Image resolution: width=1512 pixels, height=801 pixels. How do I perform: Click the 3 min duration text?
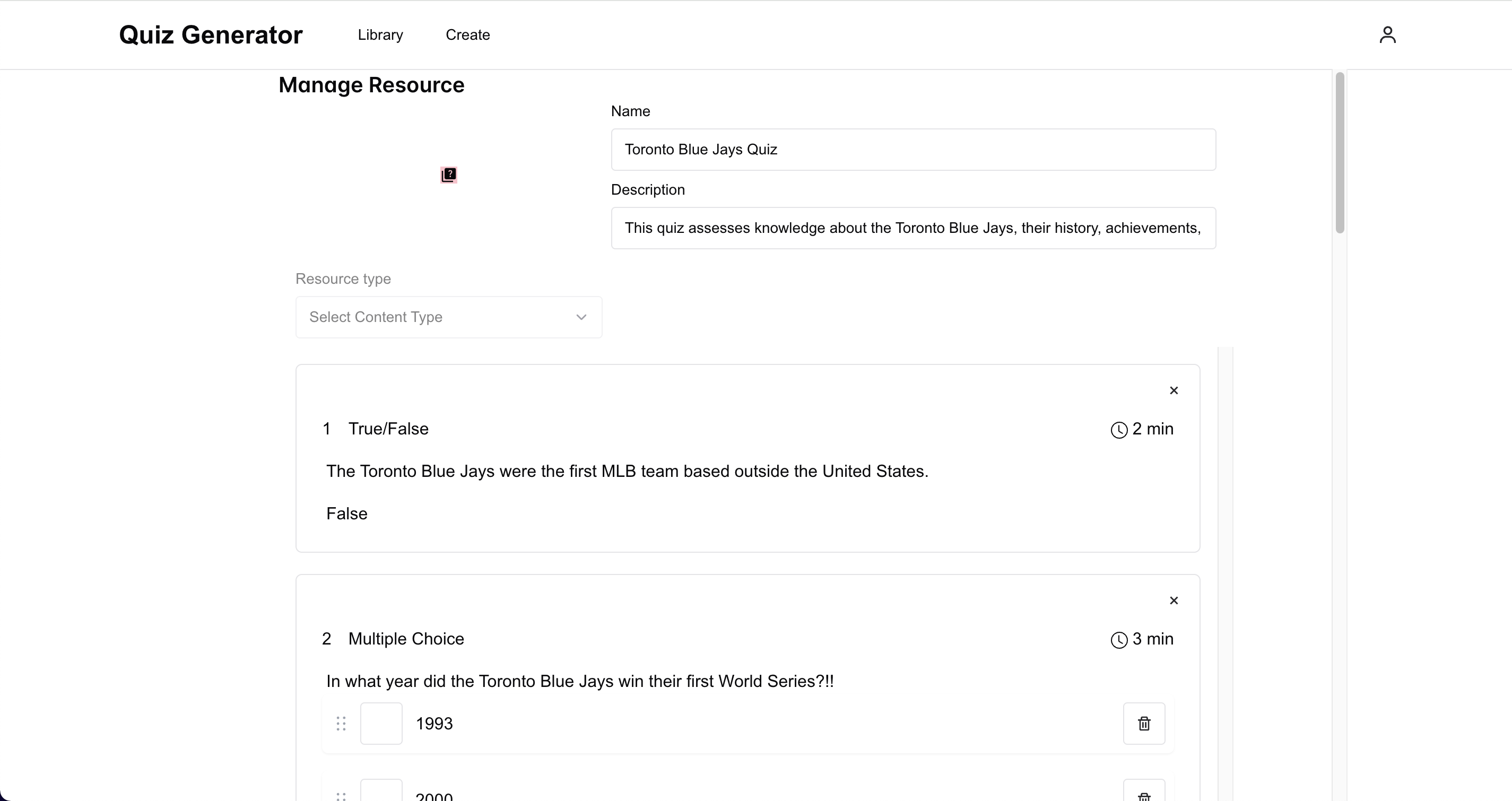1153,639
